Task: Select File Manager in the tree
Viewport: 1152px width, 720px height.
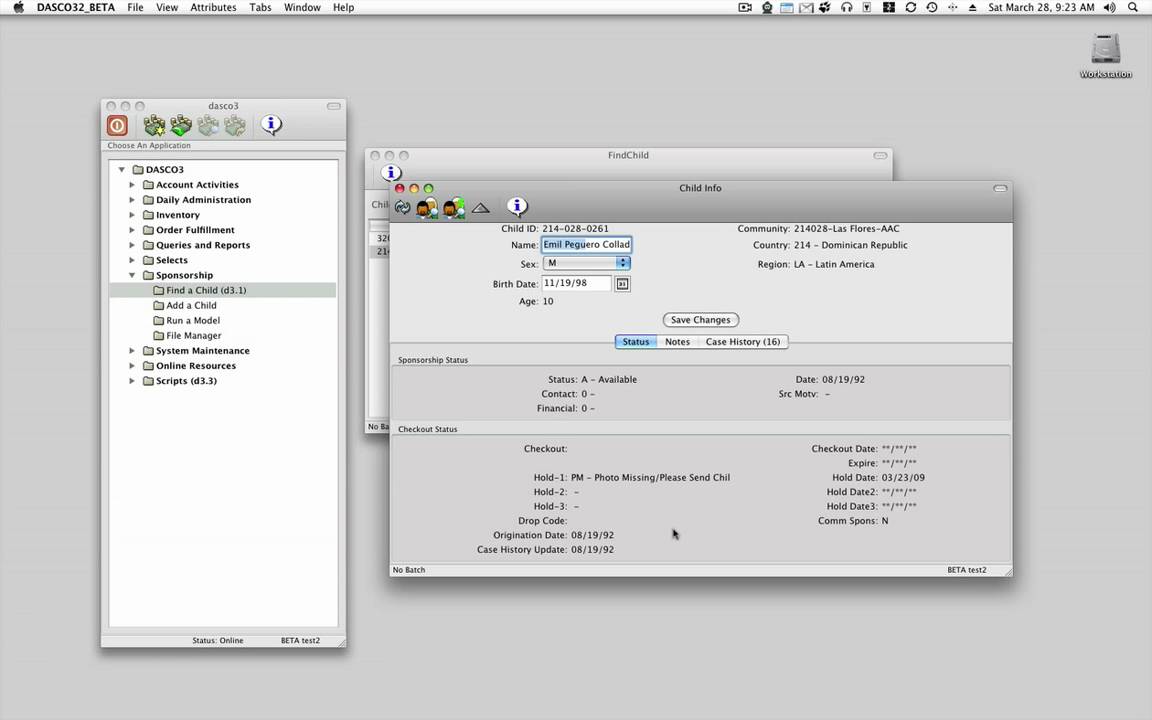Action: [x=193, y=336]
